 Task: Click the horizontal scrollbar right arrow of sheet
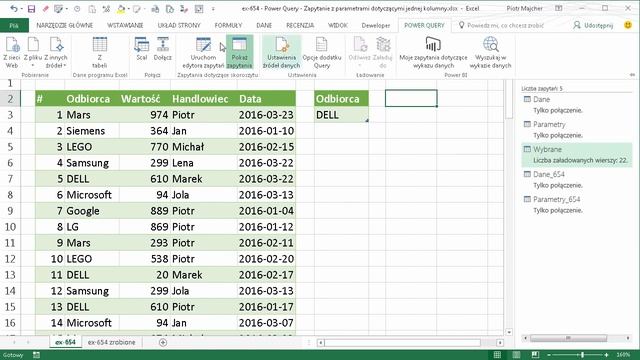coord(500,343)
